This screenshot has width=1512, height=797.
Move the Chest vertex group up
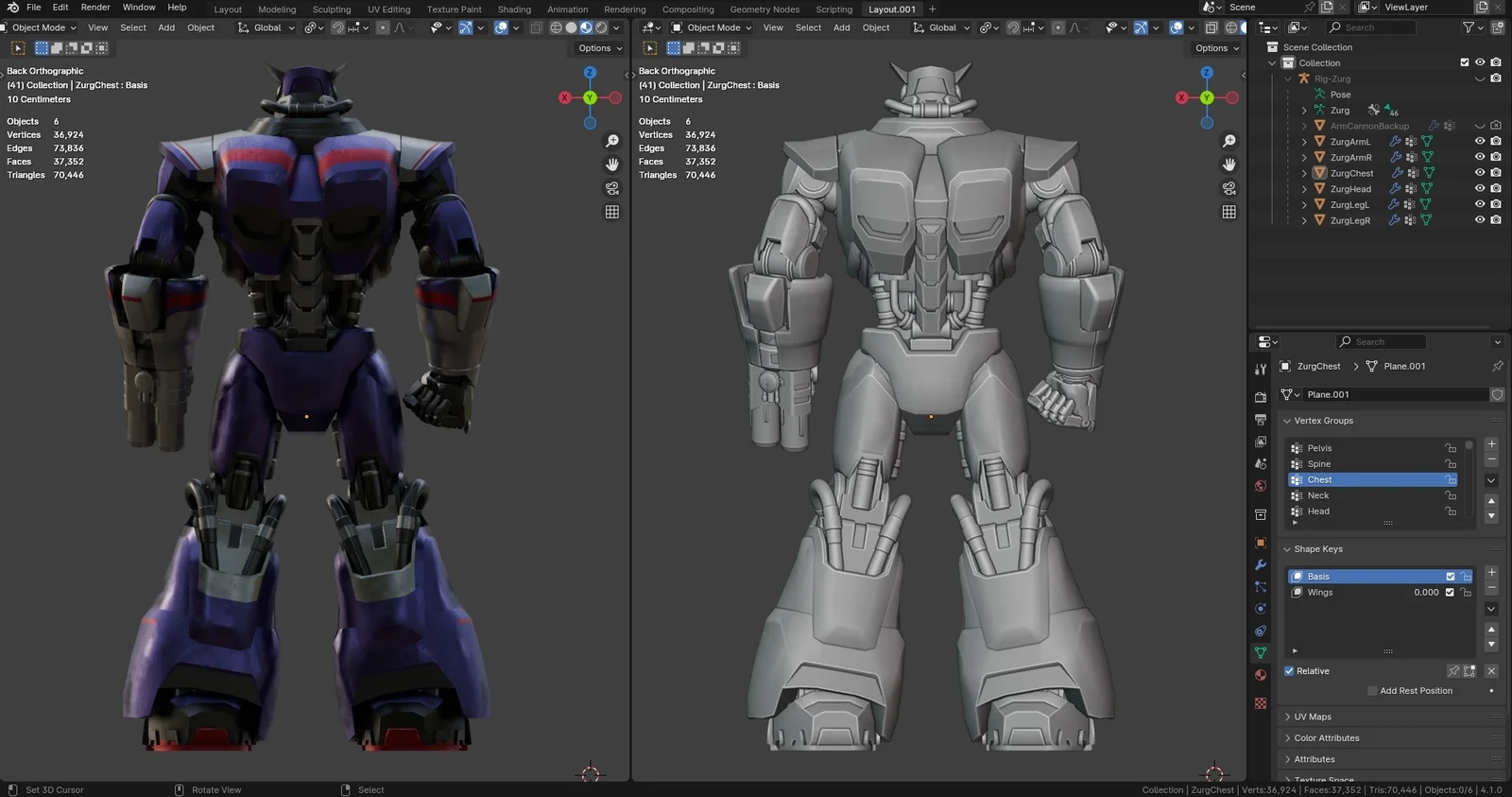pyautogui.click(x=1491, y=501)
